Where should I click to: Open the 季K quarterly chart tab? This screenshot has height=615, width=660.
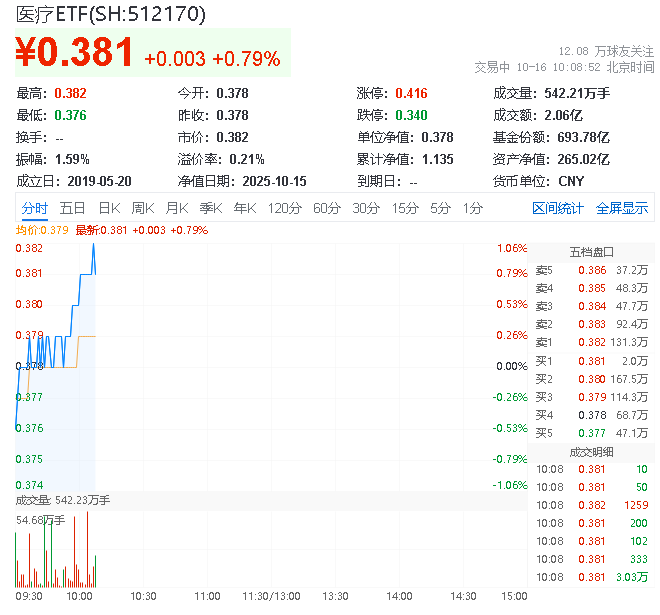pos(210,208)
